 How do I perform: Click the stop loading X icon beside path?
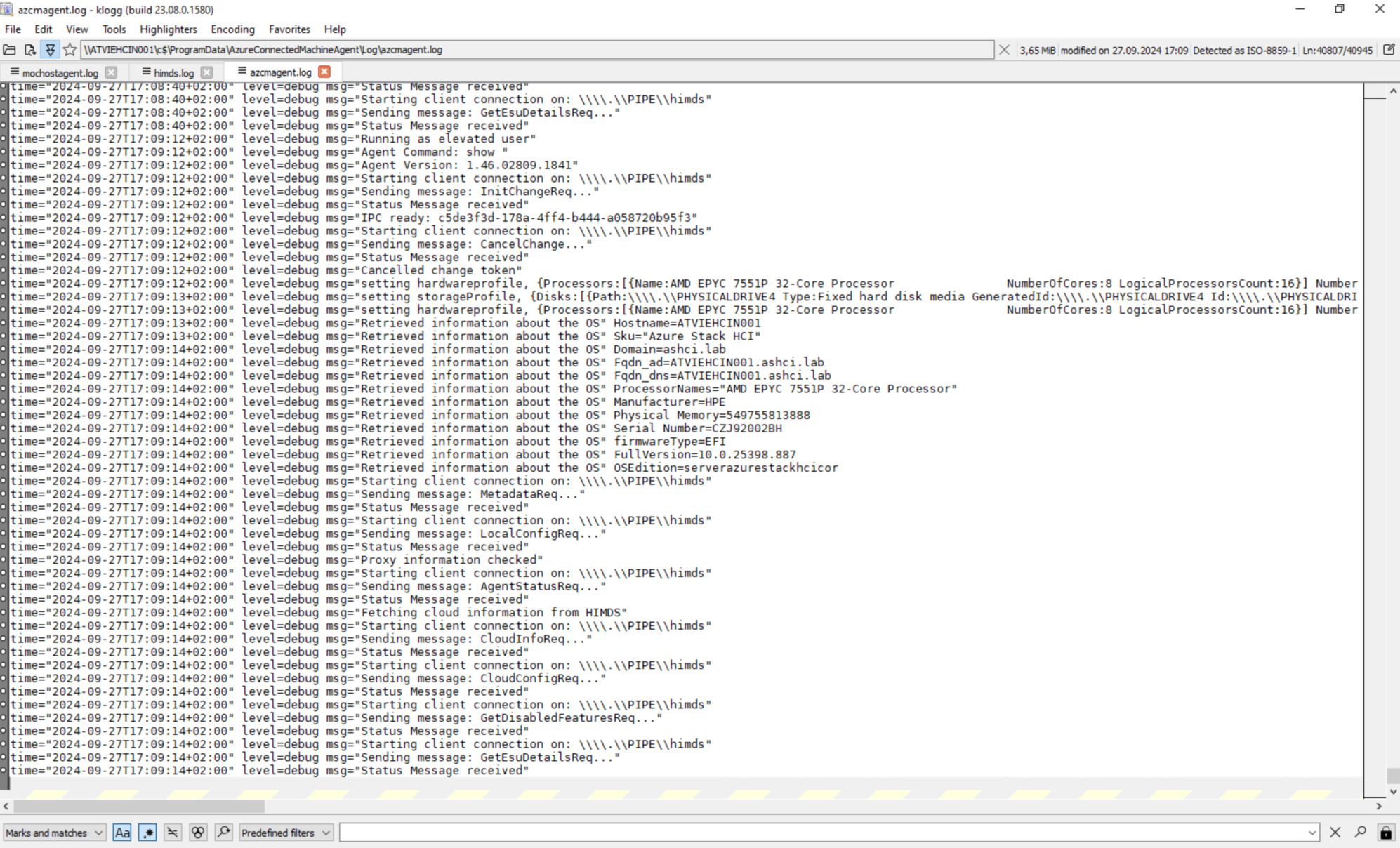pos(1004,50)
